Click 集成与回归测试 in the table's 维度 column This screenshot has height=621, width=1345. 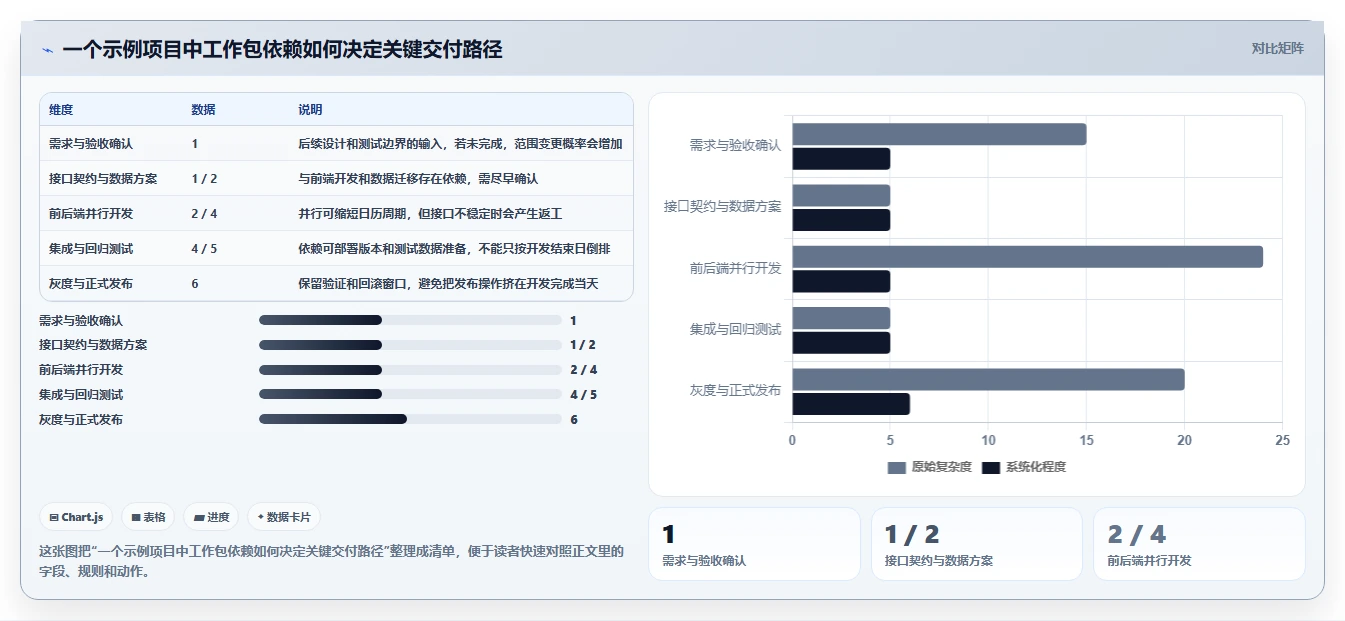(91, 249)
